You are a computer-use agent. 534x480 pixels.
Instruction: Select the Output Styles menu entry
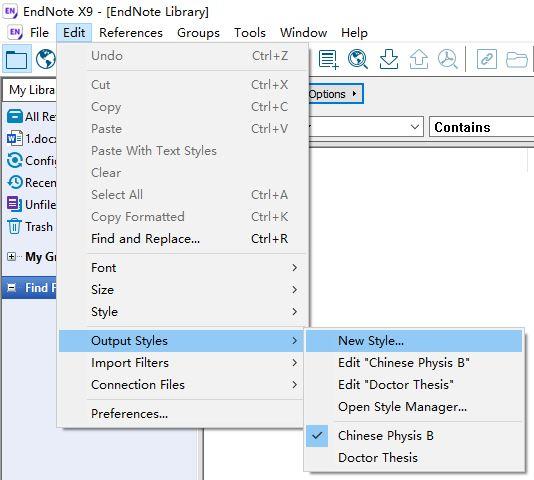(181, 341)
